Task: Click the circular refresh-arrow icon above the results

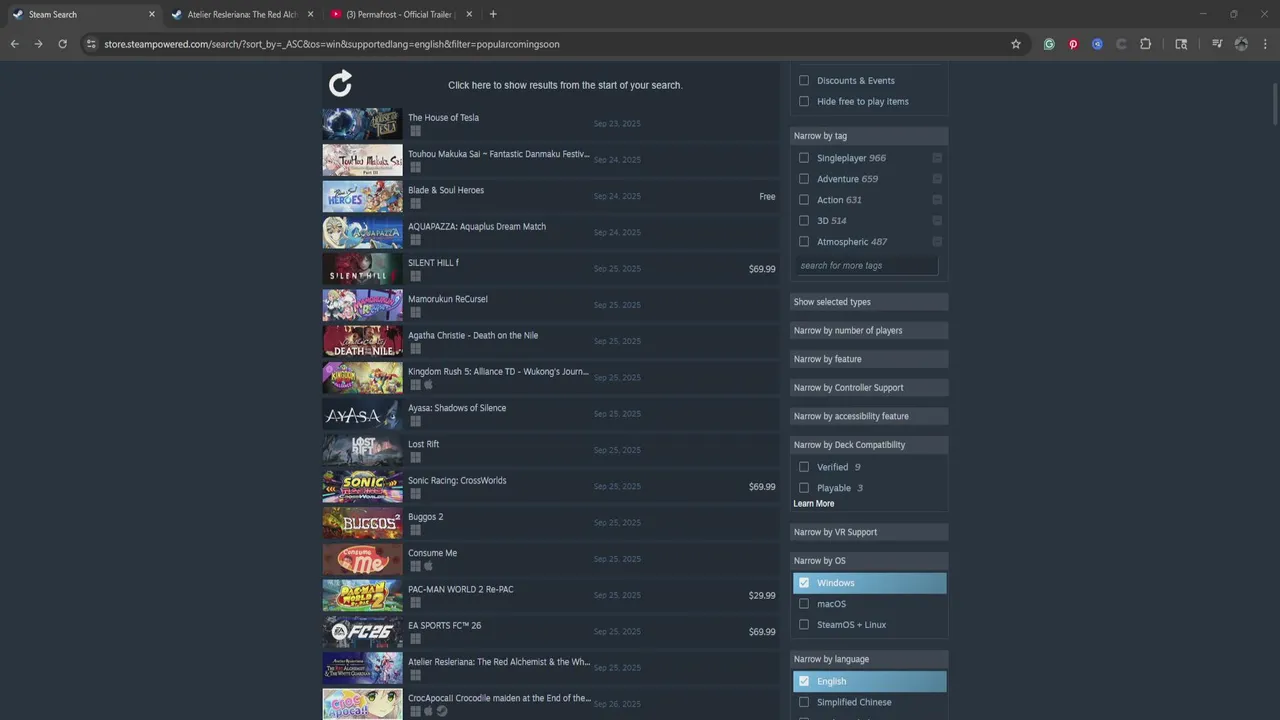Action: [x=340, y=84]
